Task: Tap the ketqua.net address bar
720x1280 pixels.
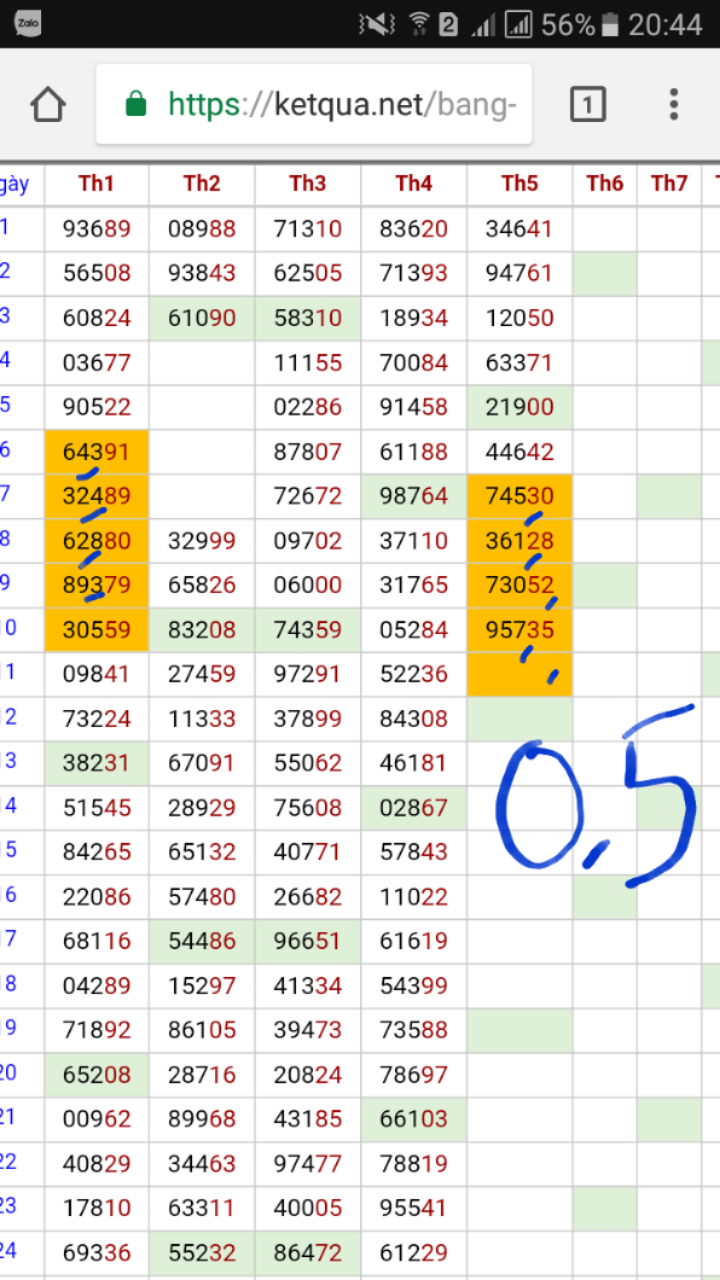Action: [314, 104]
